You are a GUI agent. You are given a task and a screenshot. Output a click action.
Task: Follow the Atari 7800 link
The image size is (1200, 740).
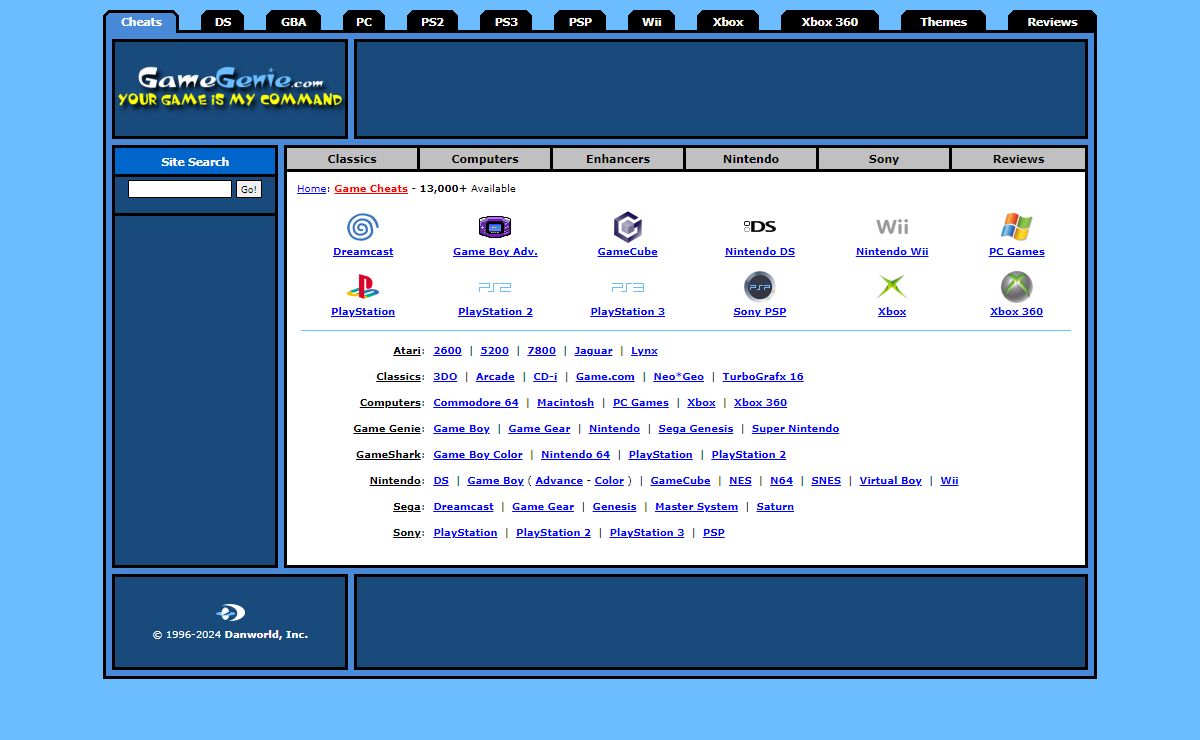[x=541, y=351]
